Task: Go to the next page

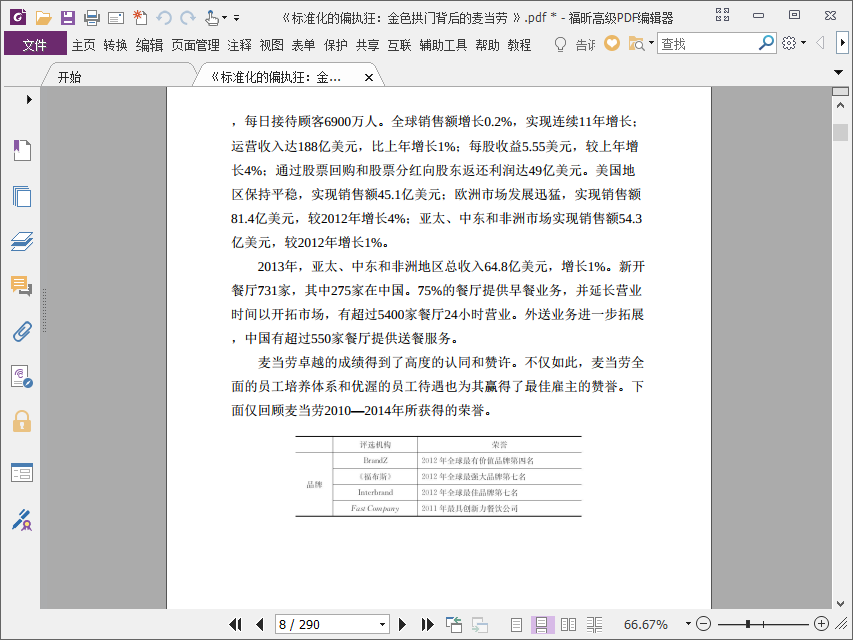Action: pos(403,624)
